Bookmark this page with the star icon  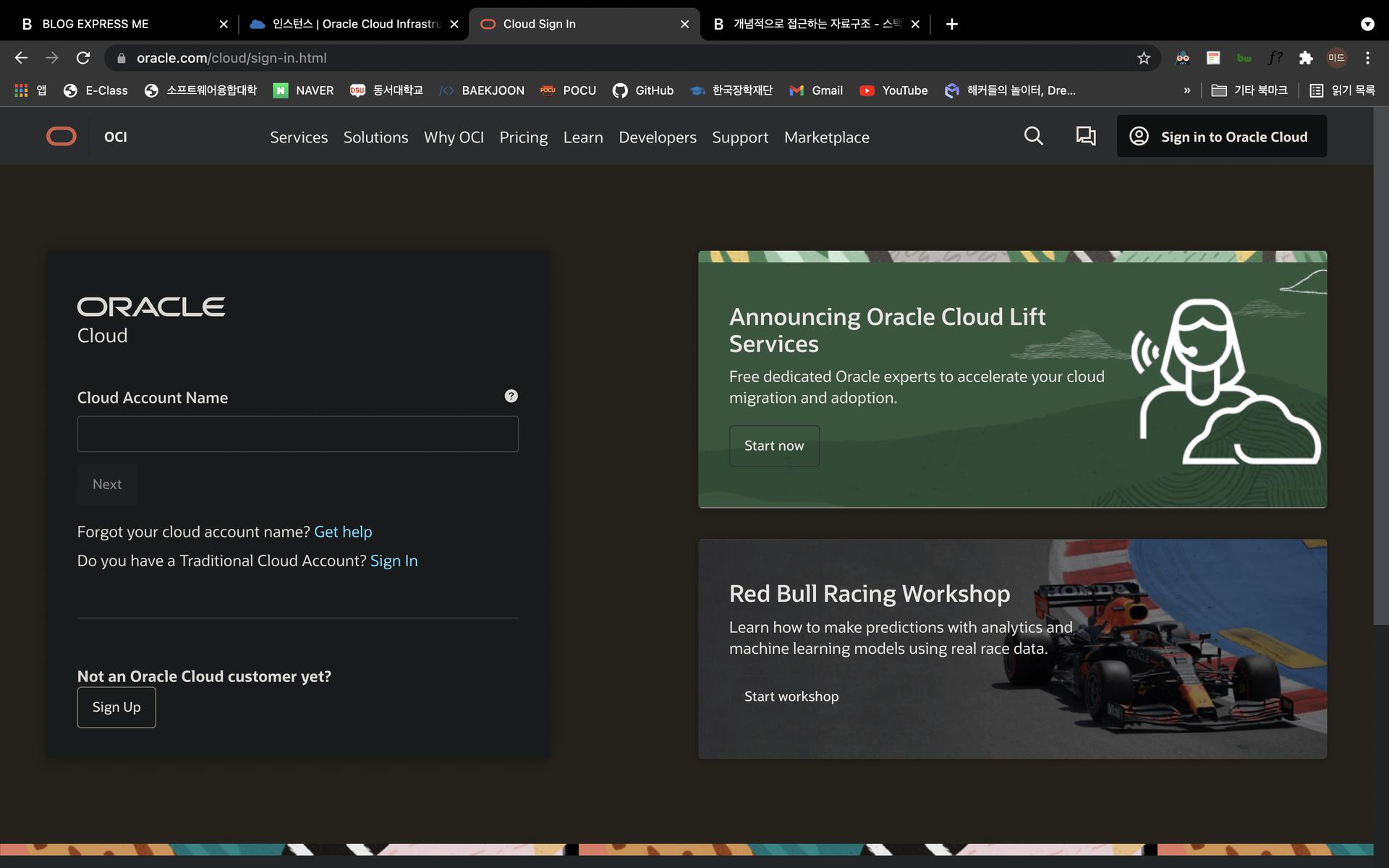tap(1143, 58)
